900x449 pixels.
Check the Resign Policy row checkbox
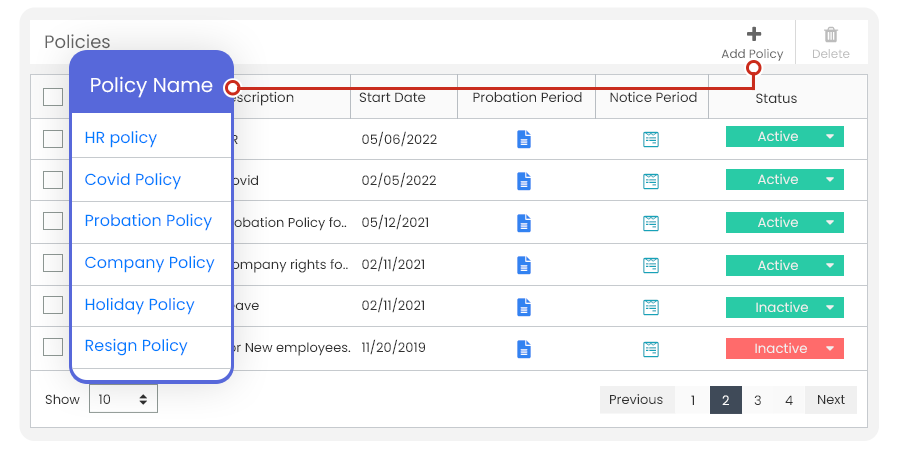pyautogui.click(x=53, y=347)
